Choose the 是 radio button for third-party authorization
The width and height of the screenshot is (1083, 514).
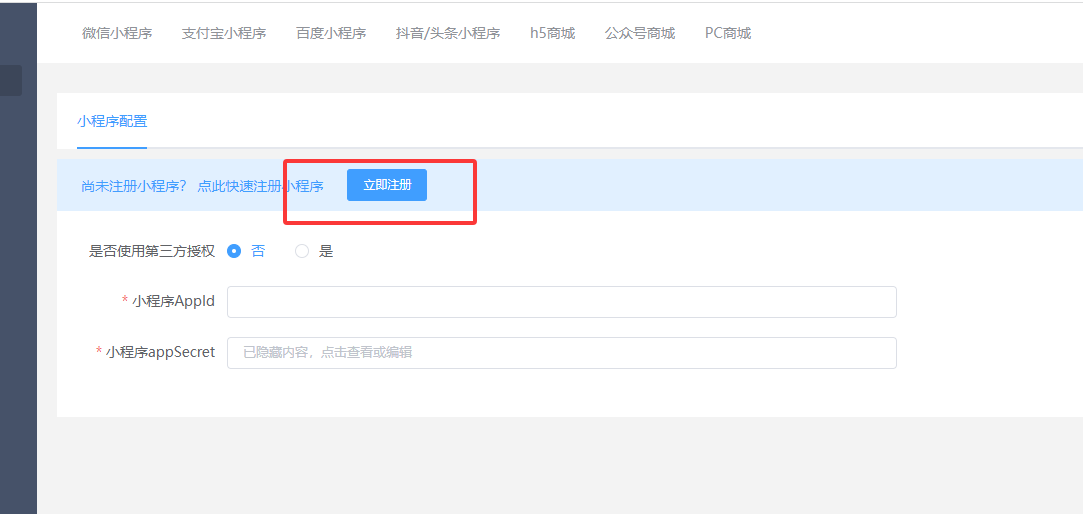302,251
